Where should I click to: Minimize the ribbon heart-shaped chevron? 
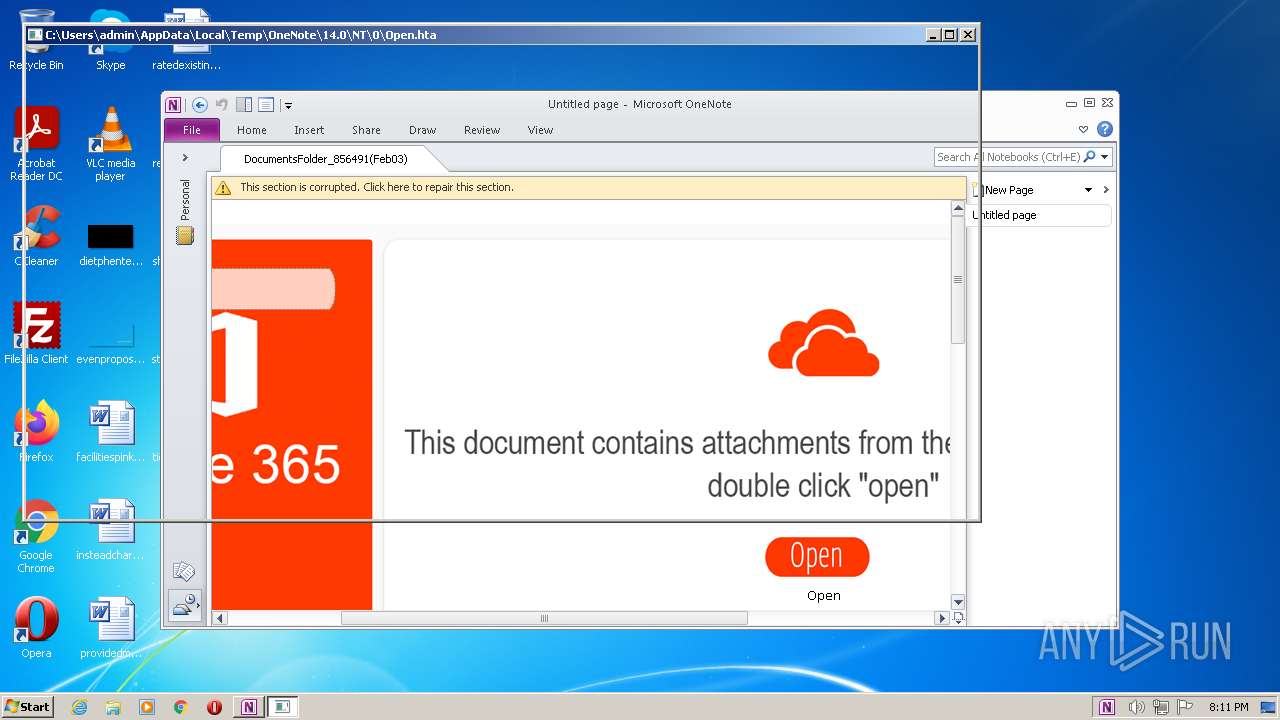tap(1083, 129)
